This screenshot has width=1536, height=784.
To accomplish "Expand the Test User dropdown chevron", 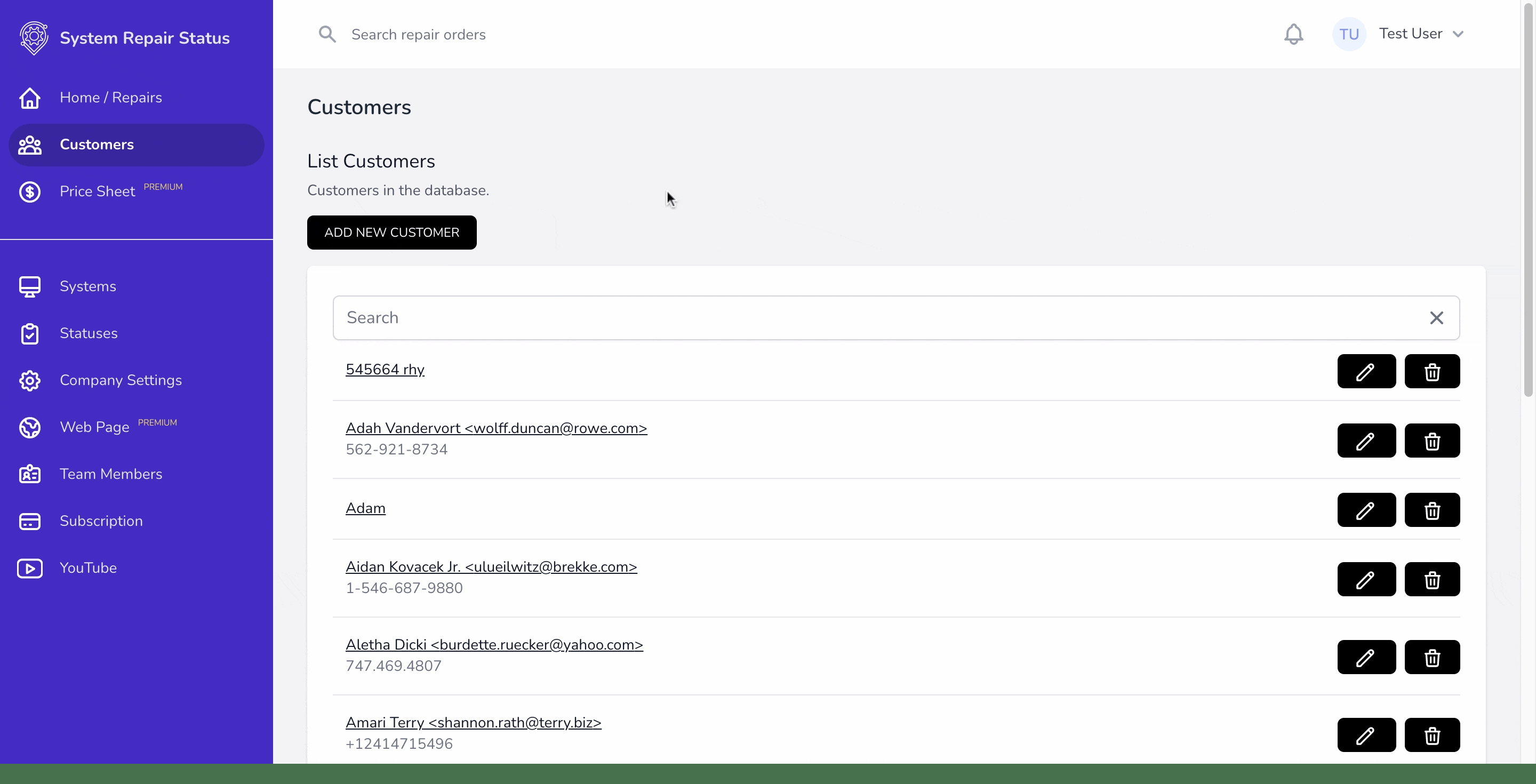I will pyautogui.click(x=1458, y=34).
